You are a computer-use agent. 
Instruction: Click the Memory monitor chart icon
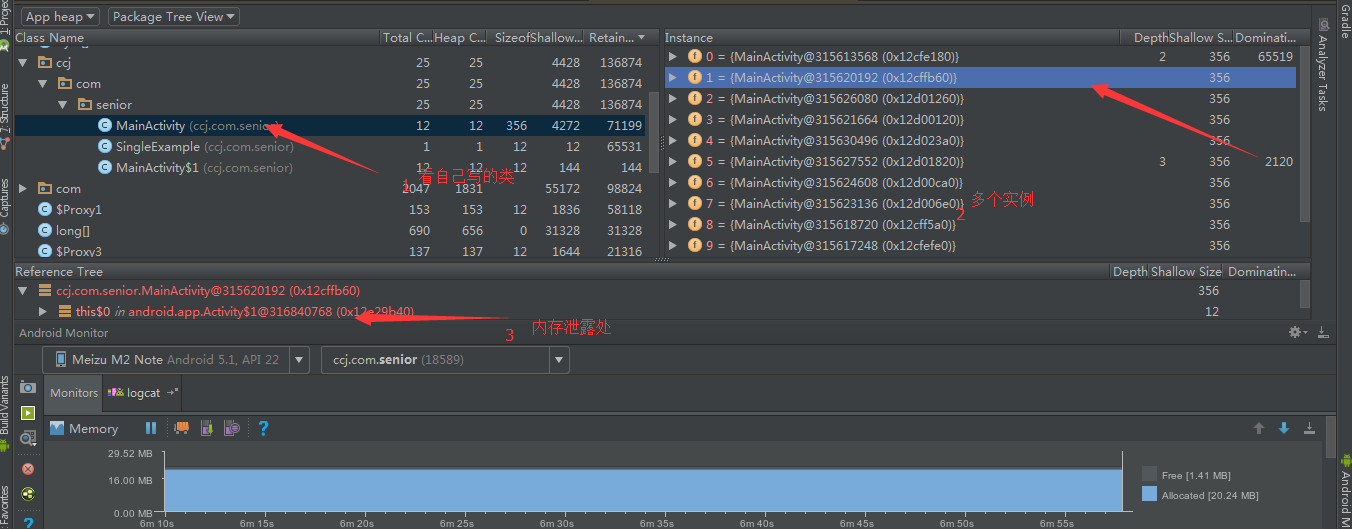point(57,428)
